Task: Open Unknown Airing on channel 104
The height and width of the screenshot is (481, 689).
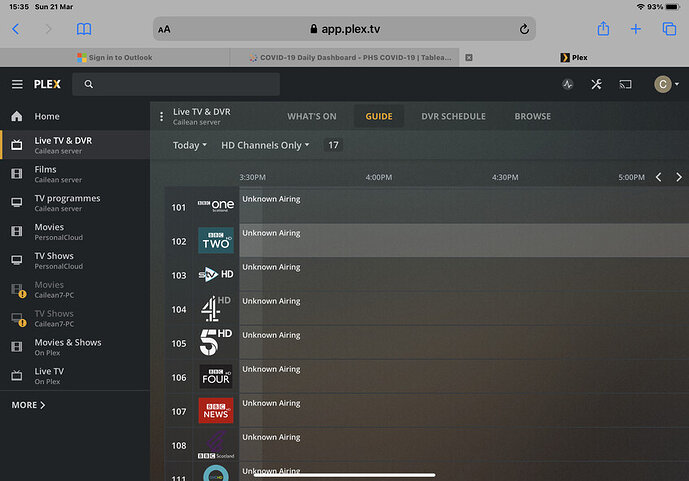Action: coord(464,308)
